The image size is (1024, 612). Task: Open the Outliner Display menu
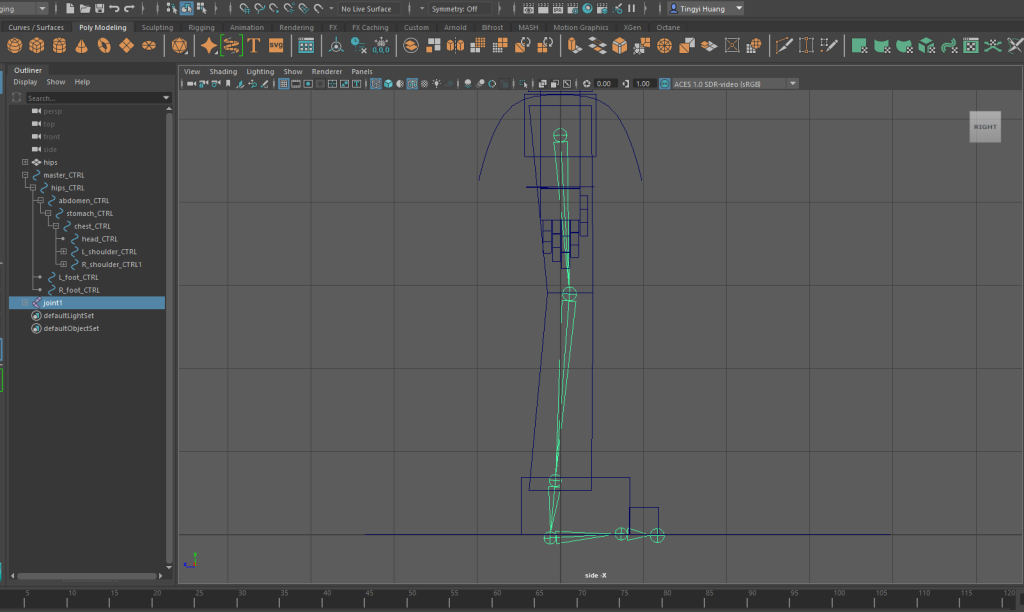(25, 82)
